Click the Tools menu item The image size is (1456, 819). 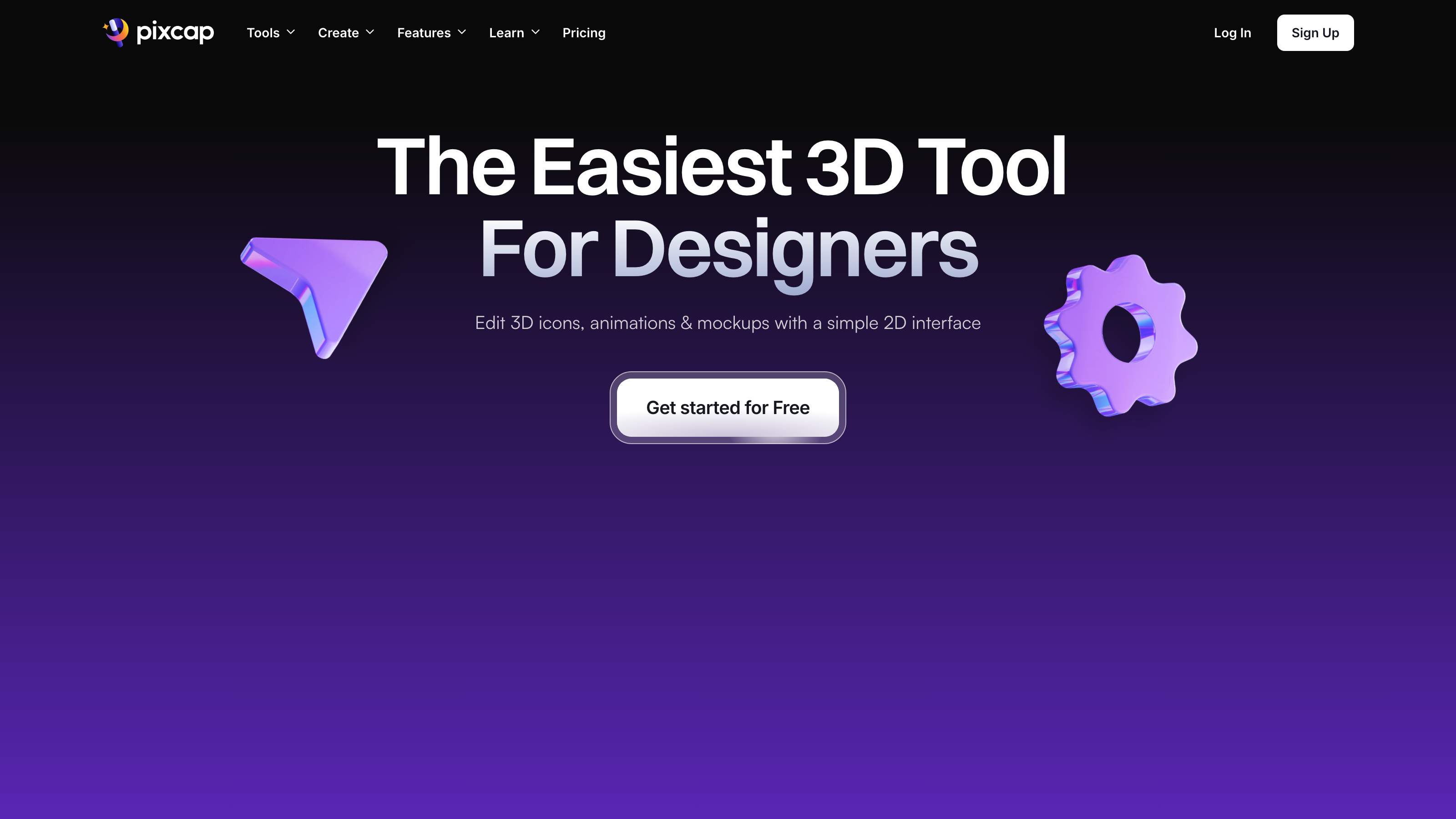pos(263,32)
